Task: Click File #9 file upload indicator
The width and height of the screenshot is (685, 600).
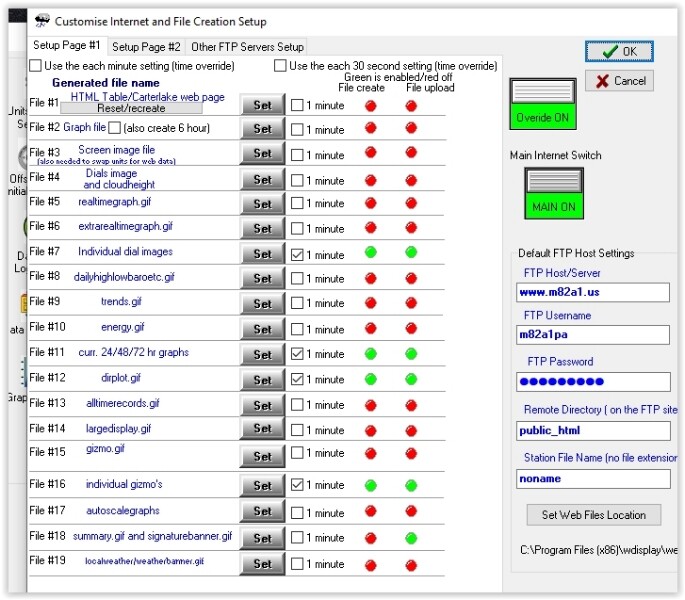Action: (411, 302)
